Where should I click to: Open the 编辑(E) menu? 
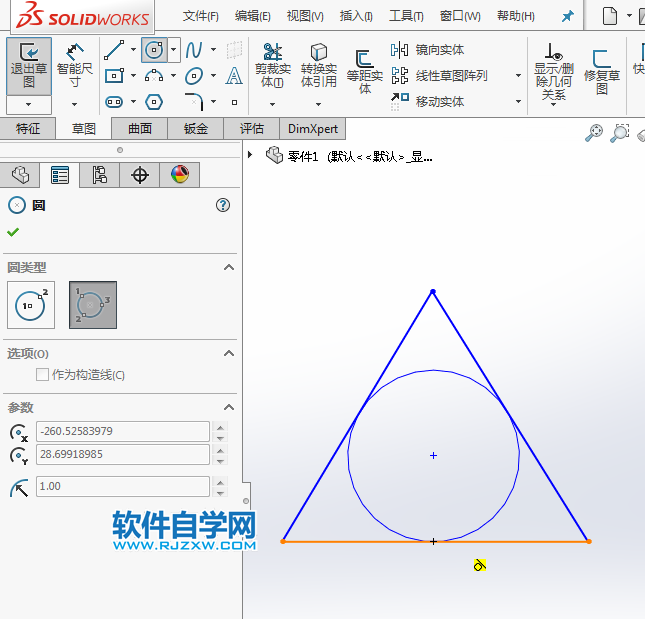[x=253, y=16]
